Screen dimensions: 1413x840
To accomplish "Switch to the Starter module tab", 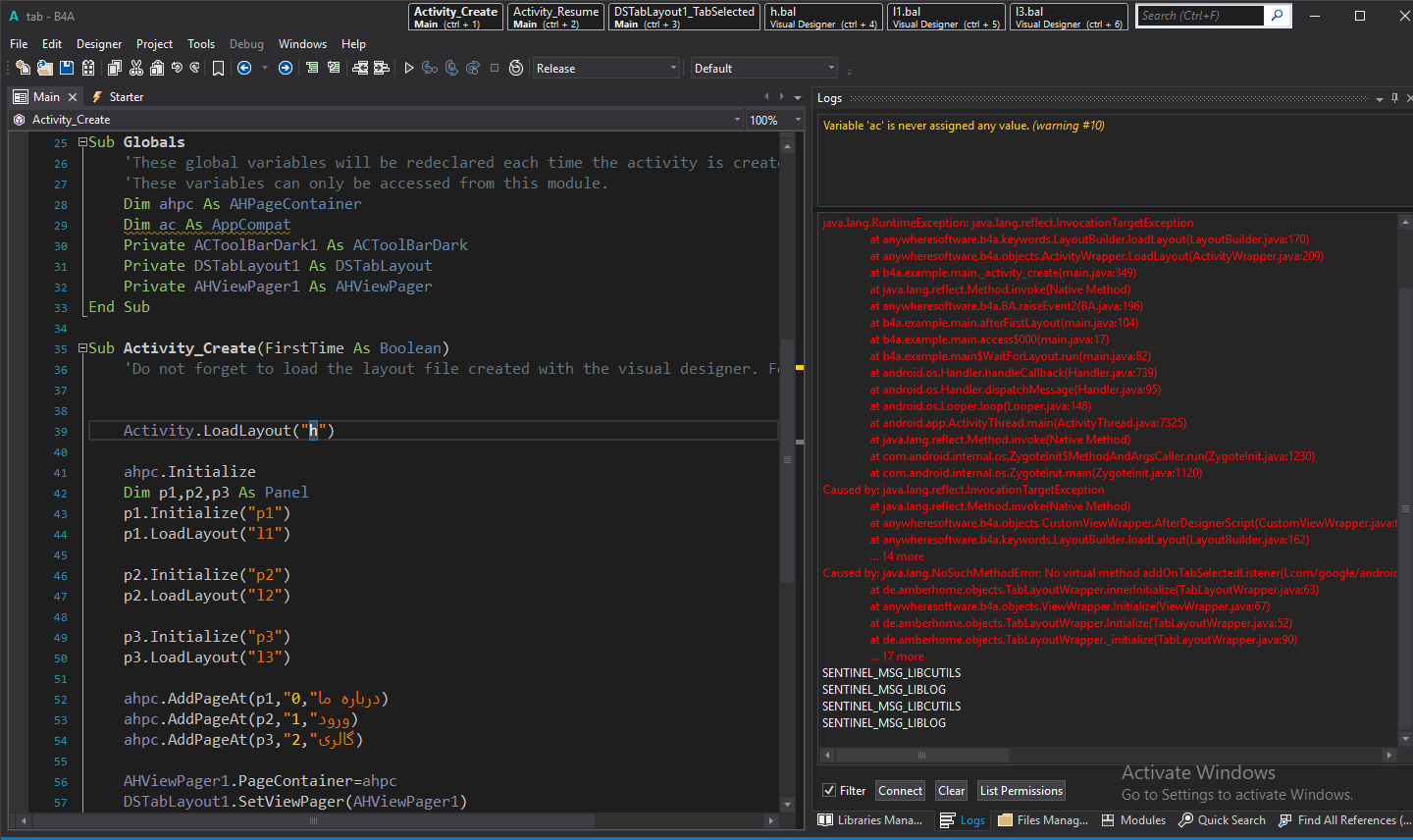I will click(126, 97).
